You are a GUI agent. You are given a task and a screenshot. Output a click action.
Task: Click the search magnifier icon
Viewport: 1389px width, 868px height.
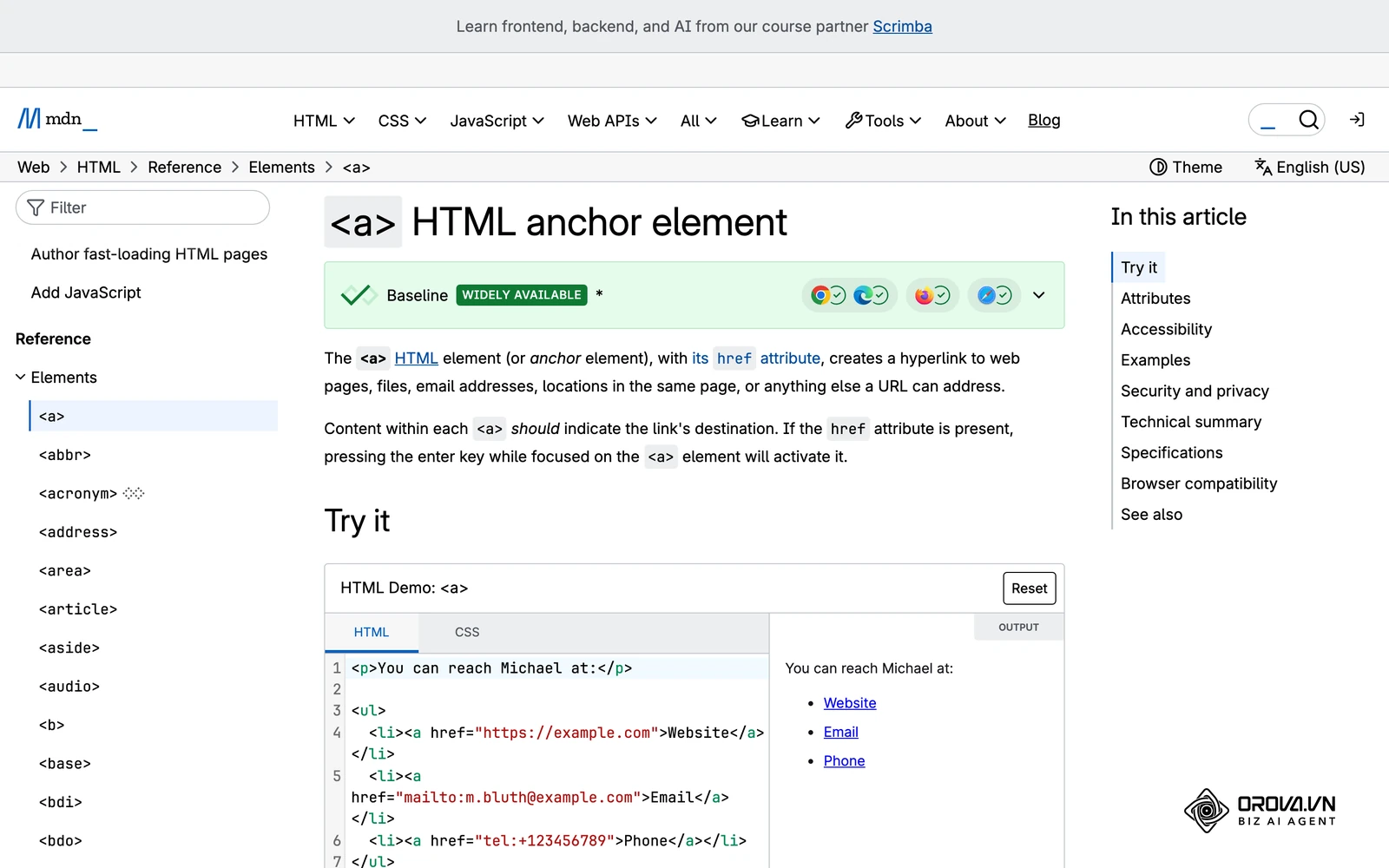pos(1308,120)
